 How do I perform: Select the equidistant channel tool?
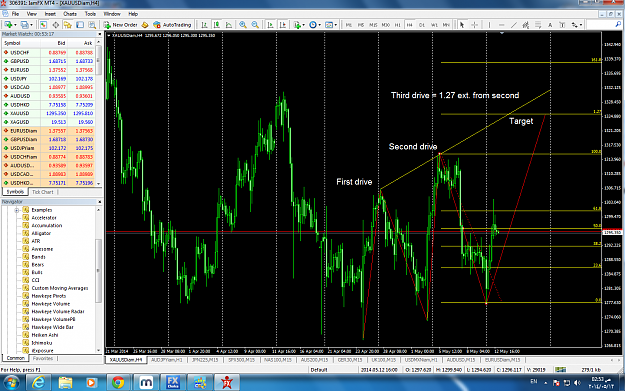pos(526,25)
